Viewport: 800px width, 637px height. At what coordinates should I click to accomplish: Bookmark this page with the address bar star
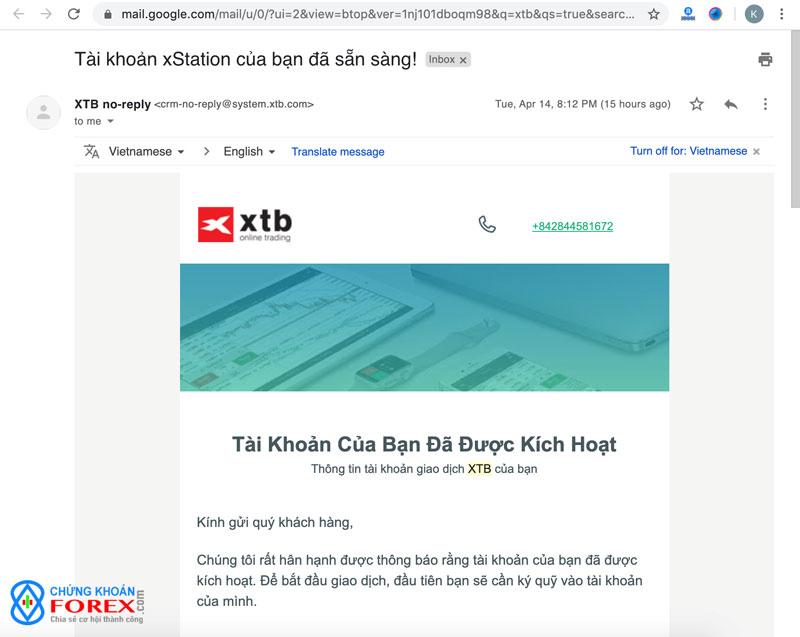(x=654, y=14)
